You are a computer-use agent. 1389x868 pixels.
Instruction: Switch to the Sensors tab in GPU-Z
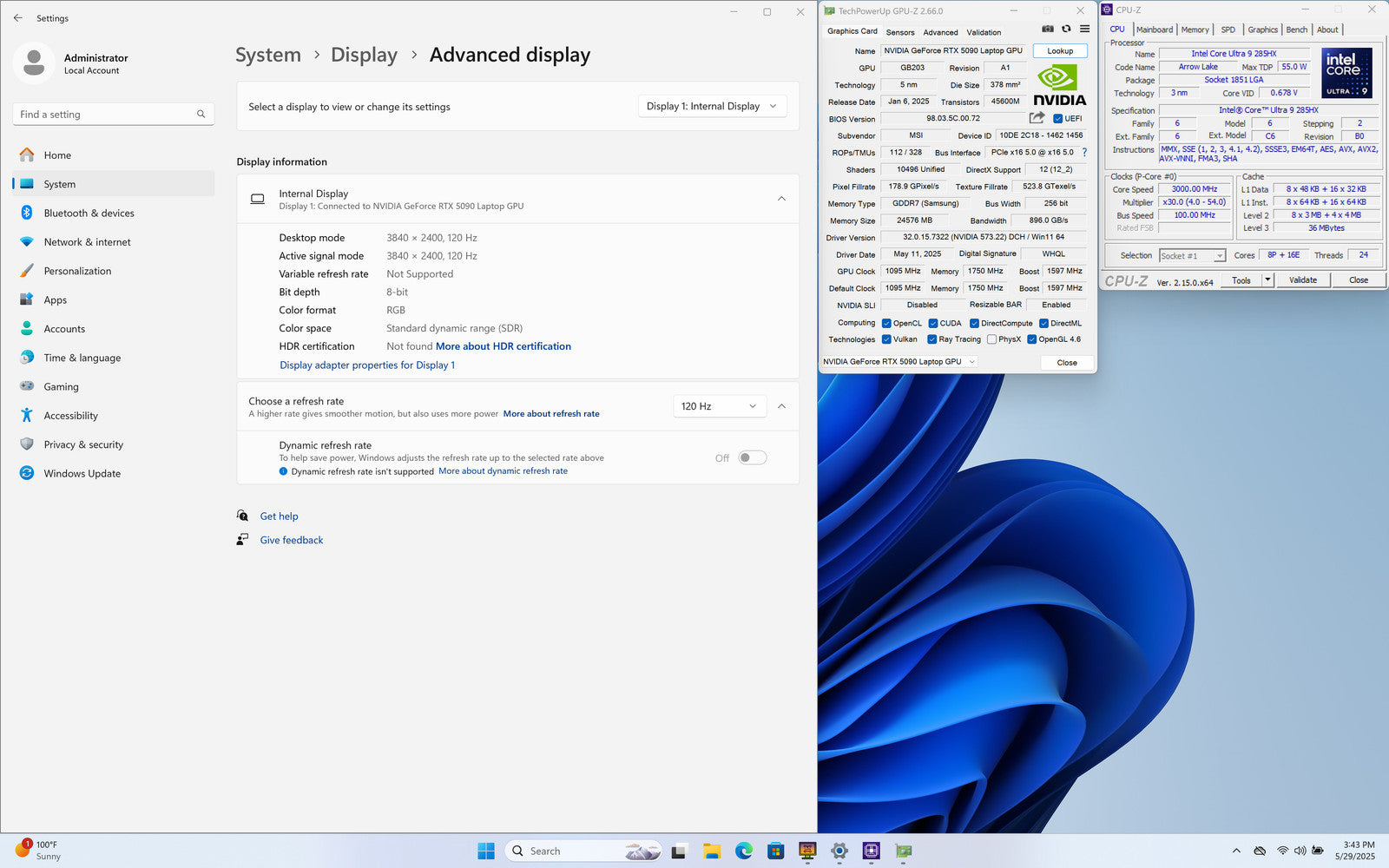click(899, 32)
